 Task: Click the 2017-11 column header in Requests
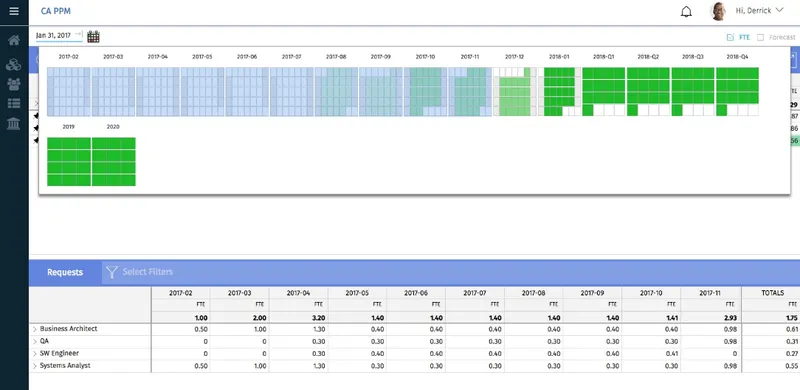pos(711,293)
